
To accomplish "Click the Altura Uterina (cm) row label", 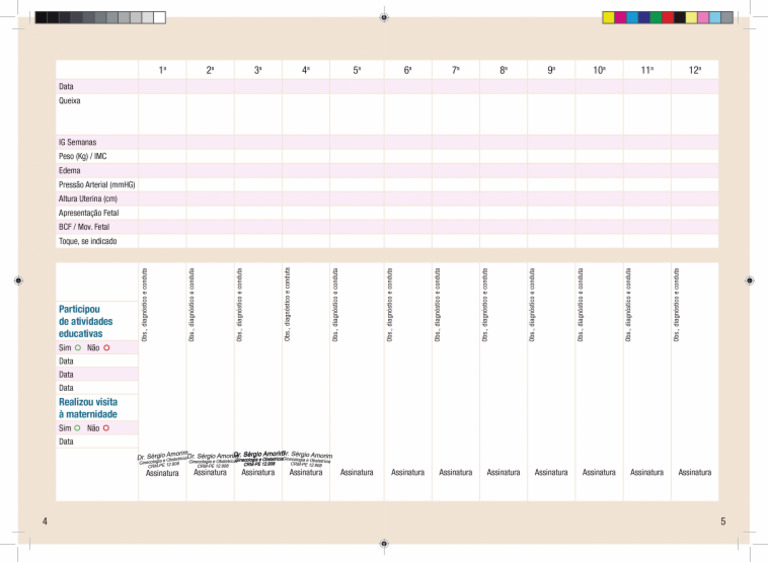I will point(88,199).
